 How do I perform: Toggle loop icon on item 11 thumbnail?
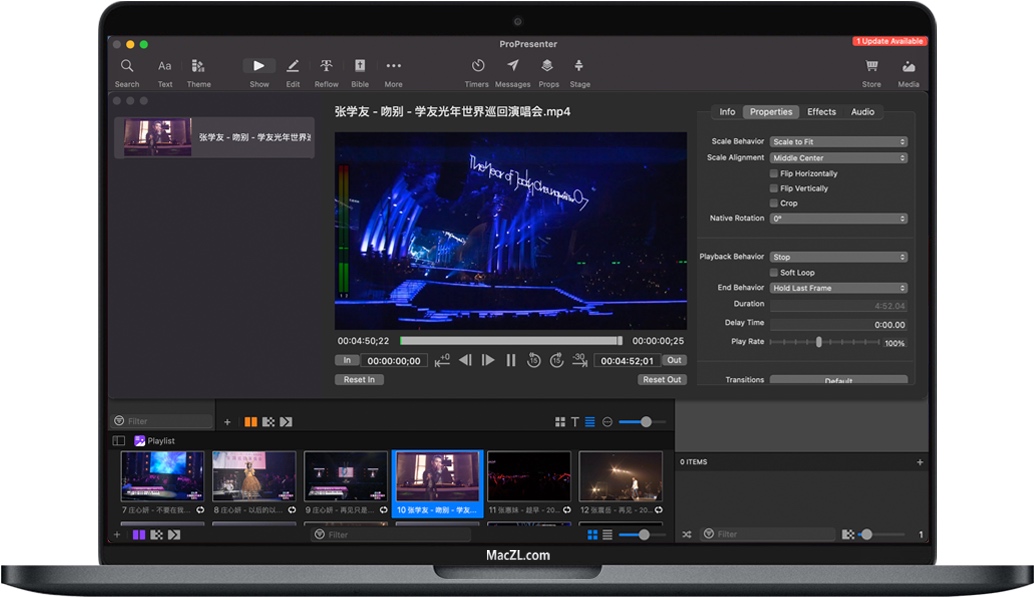click(566, 510)
